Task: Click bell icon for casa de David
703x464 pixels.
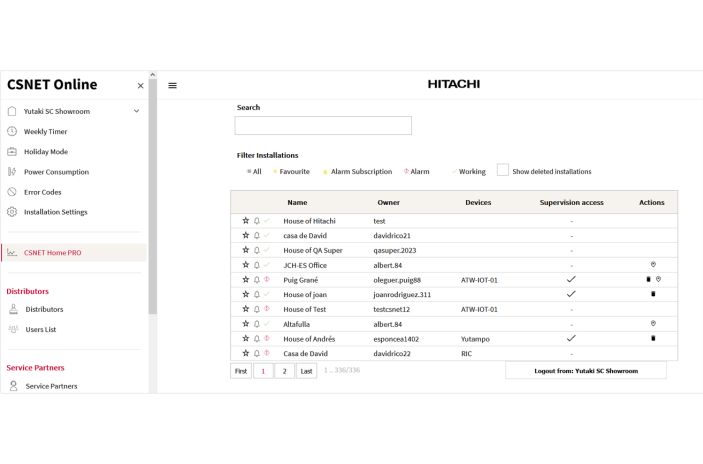Action: pyautogui.click(x=257, y=236)
